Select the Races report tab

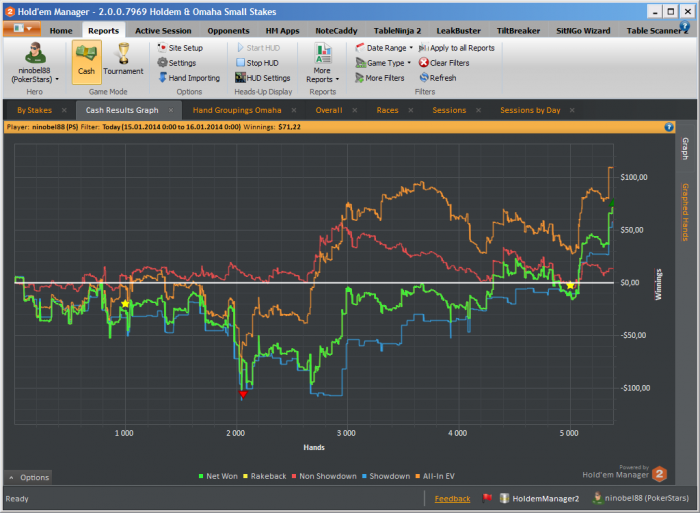(x=387, y=110)
